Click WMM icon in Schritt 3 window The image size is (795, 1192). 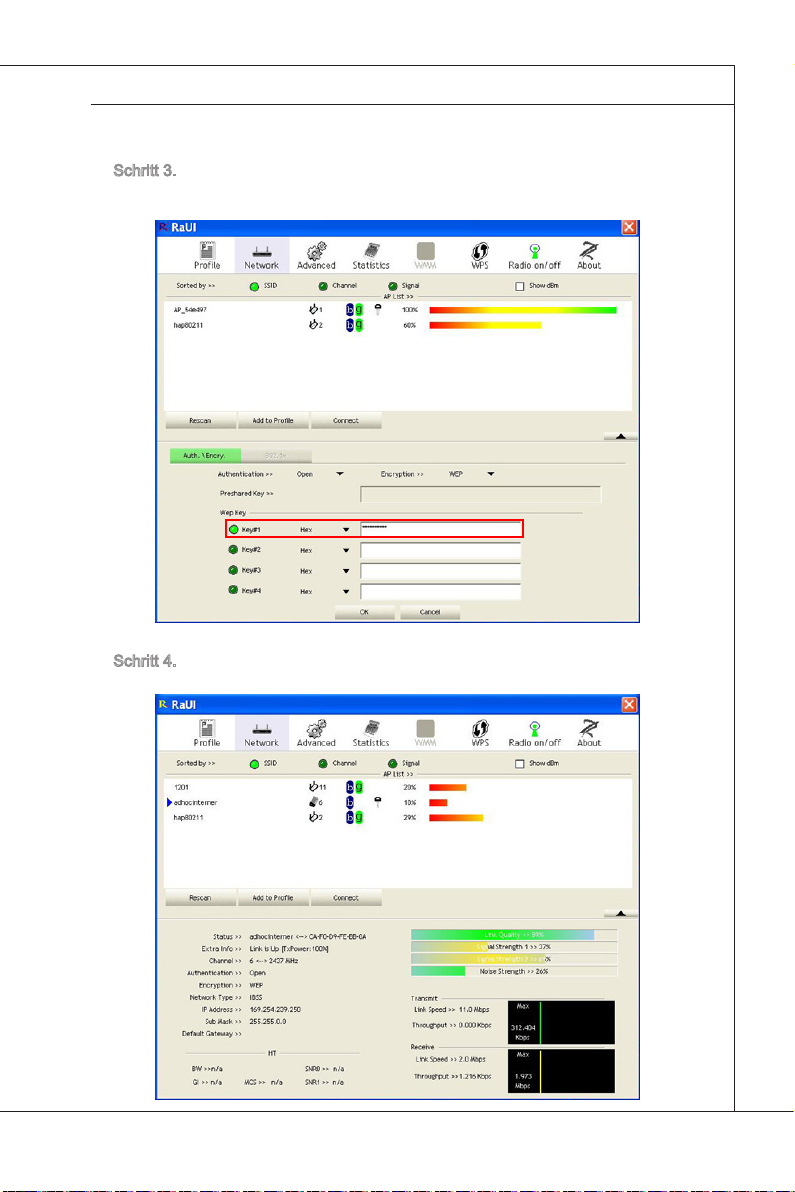(x=426, y=255)
